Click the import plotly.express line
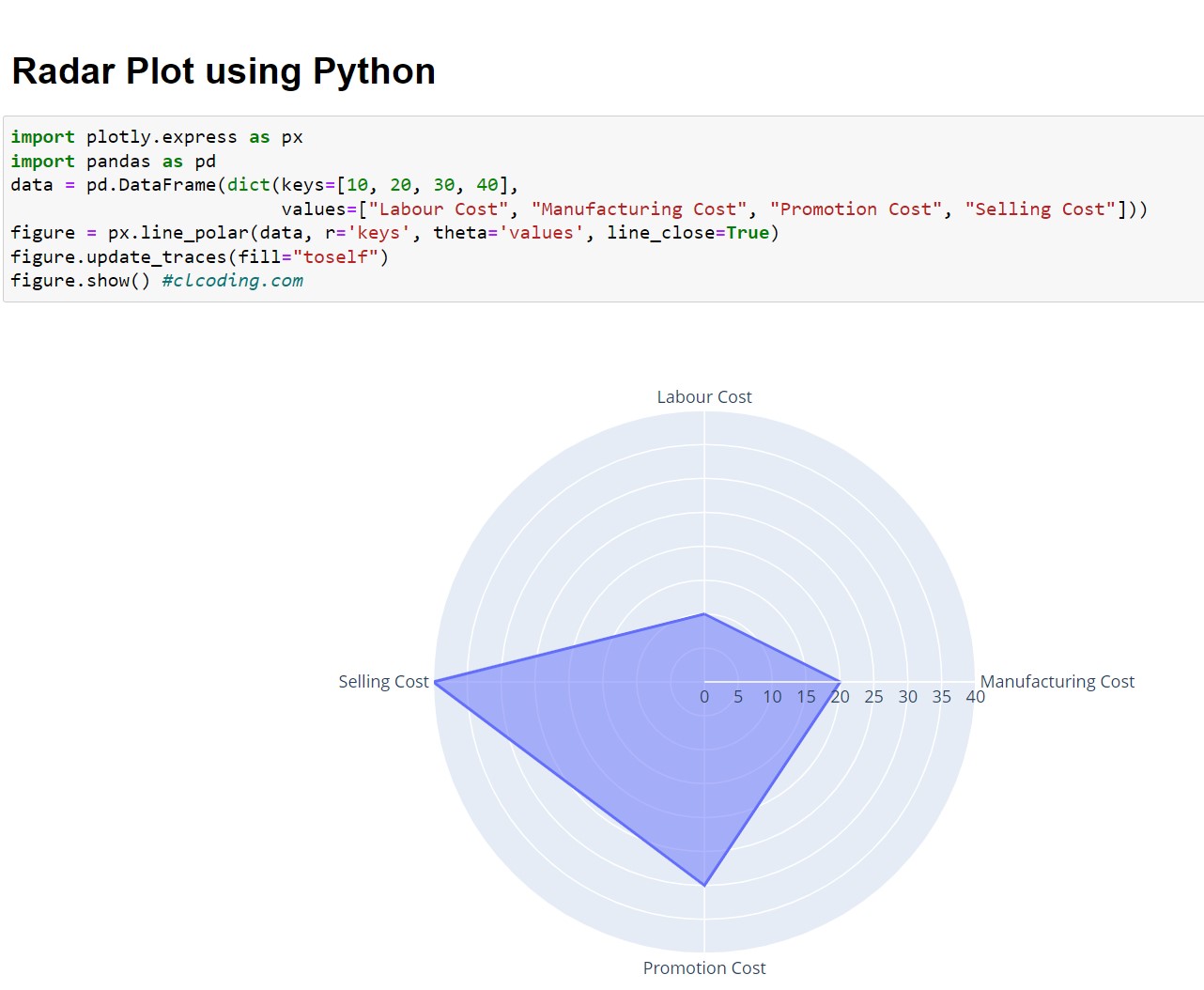 pyautogui.click(x=155, y=136)
